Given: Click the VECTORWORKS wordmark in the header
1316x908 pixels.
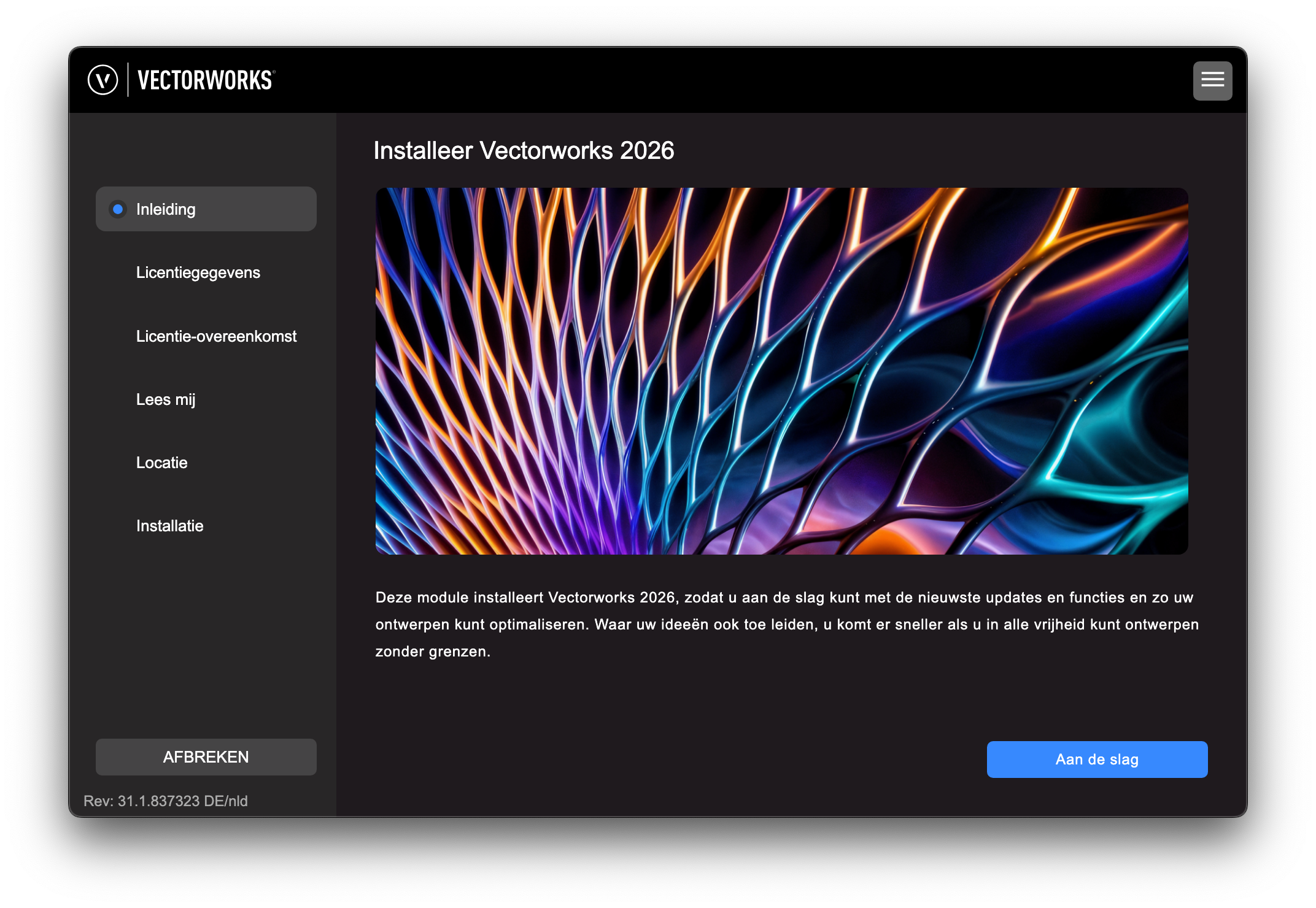Looking at the screenshot, I should coord(206,80).
